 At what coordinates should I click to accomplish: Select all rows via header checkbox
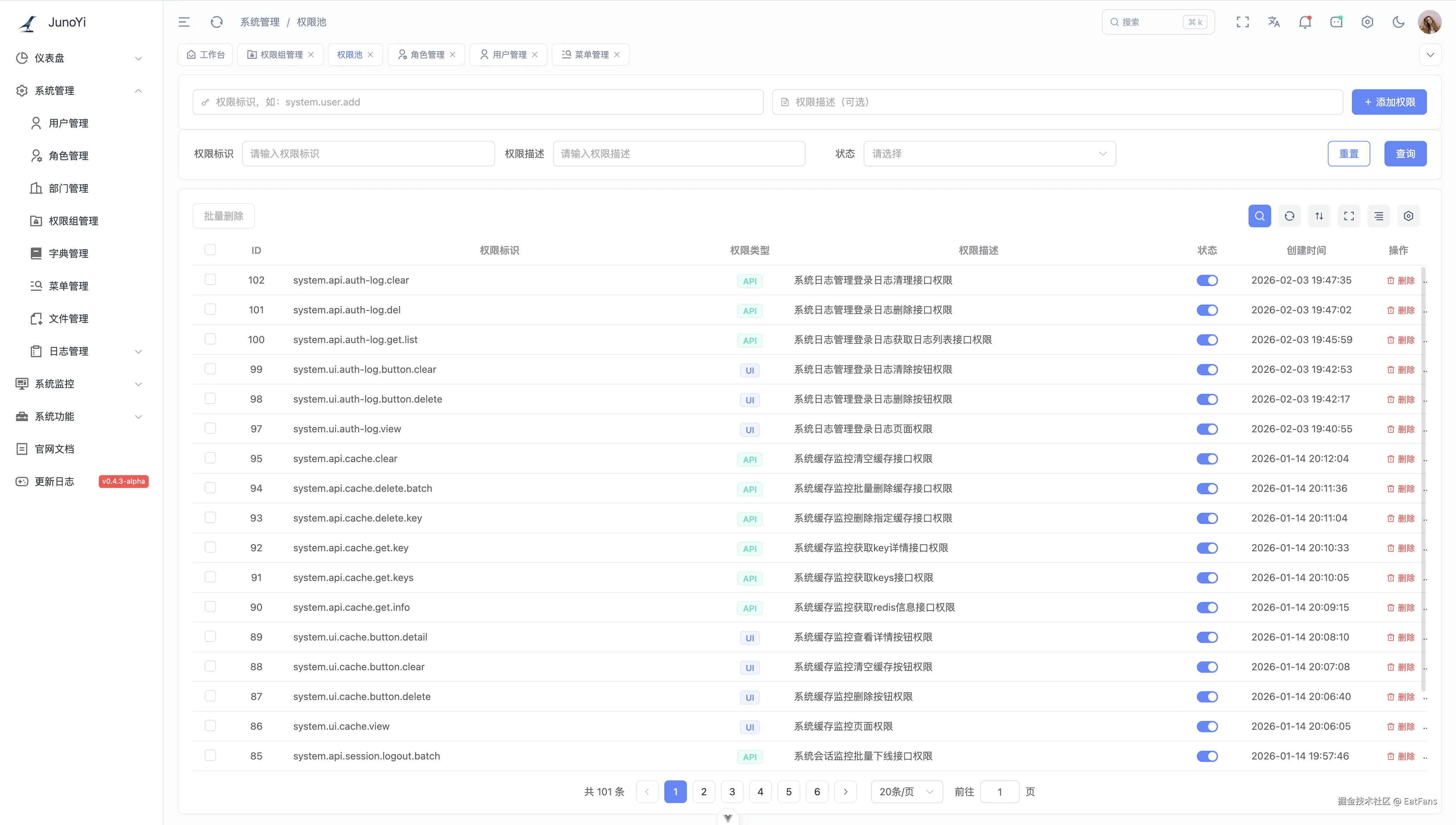pos(210,250)
